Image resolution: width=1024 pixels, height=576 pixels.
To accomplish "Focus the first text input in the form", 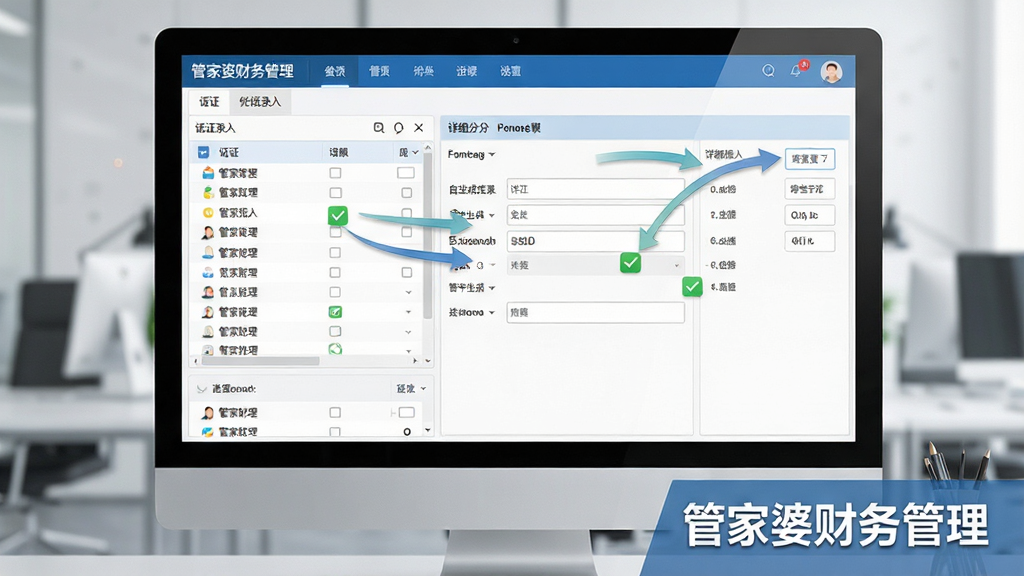I will tap(596, 189).
